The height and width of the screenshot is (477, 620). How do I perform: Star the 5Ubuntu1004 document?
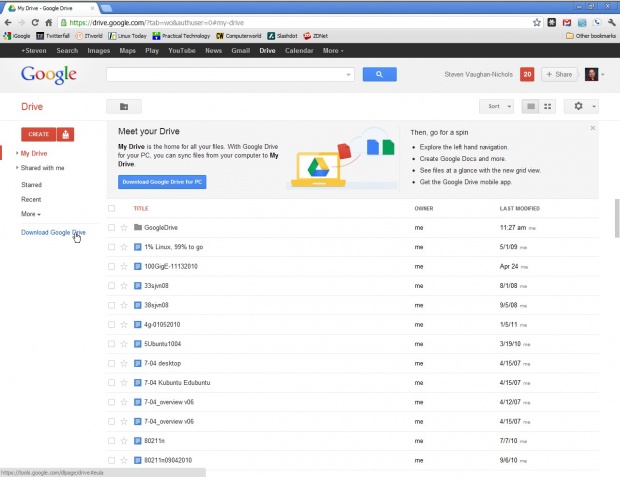(x=124, y=344)
